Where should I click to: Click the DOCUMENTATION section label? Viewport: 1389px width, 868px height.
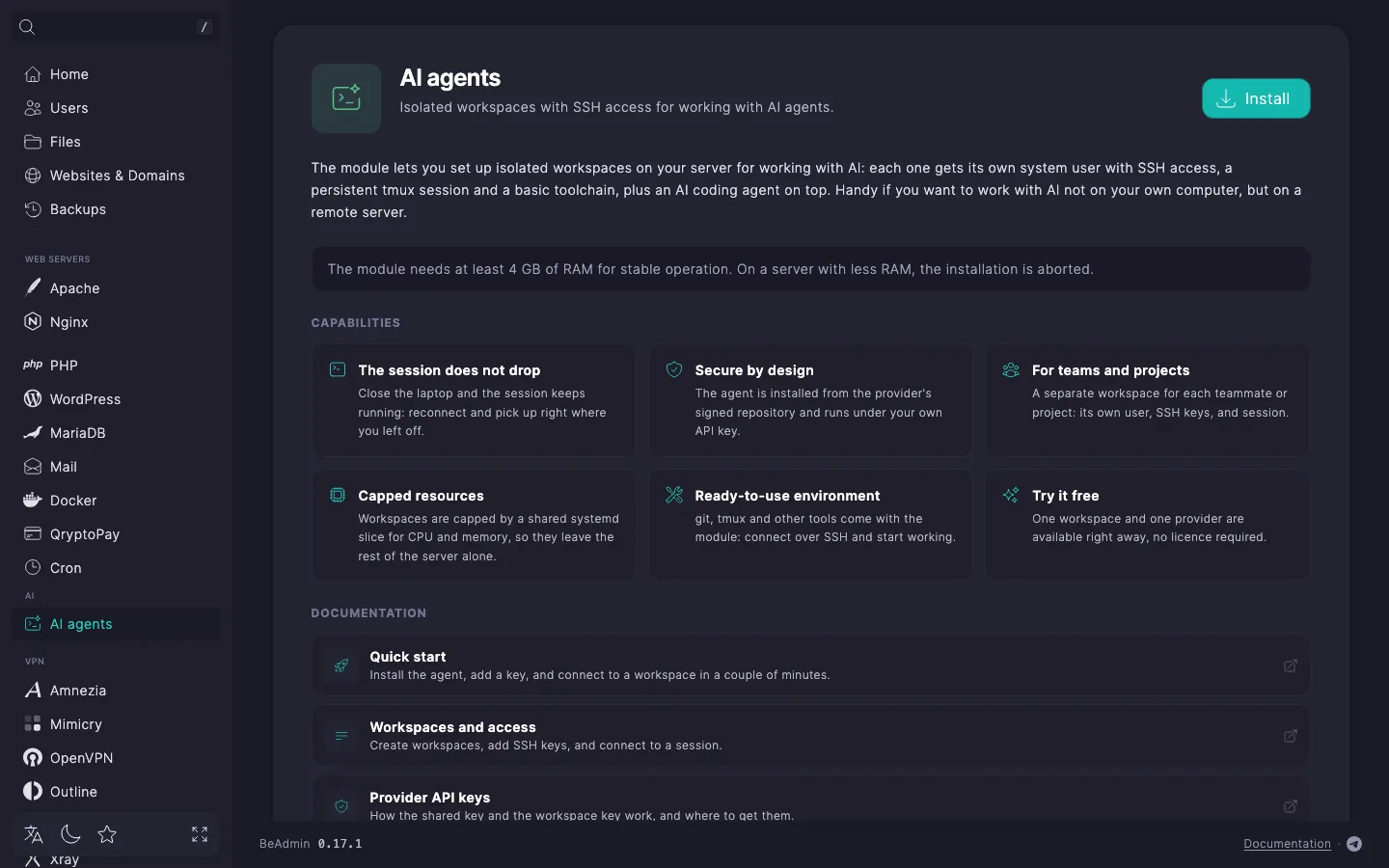pos(368,613)
